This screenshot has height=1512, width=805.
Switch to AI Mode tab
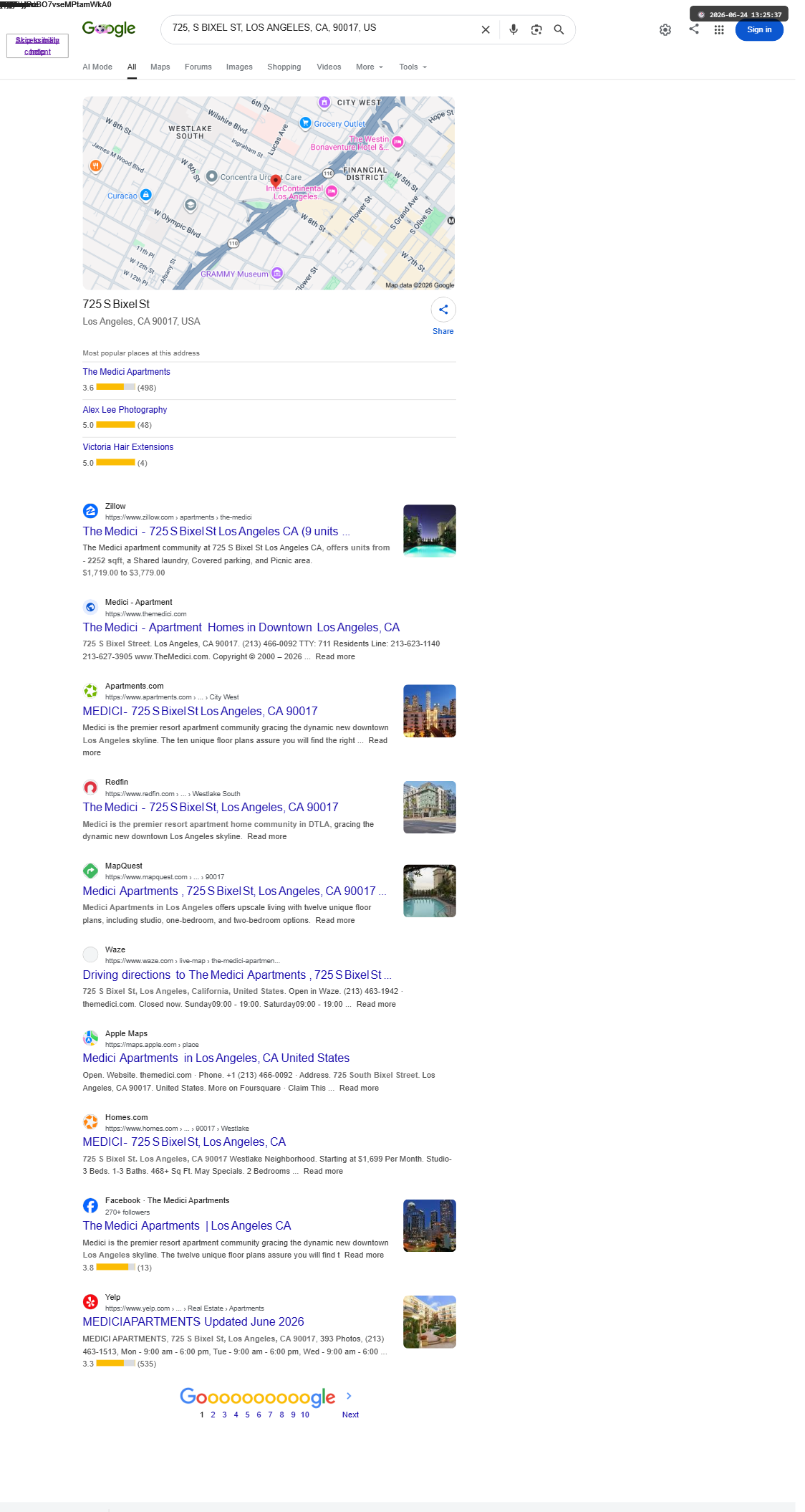coord(97,67)
